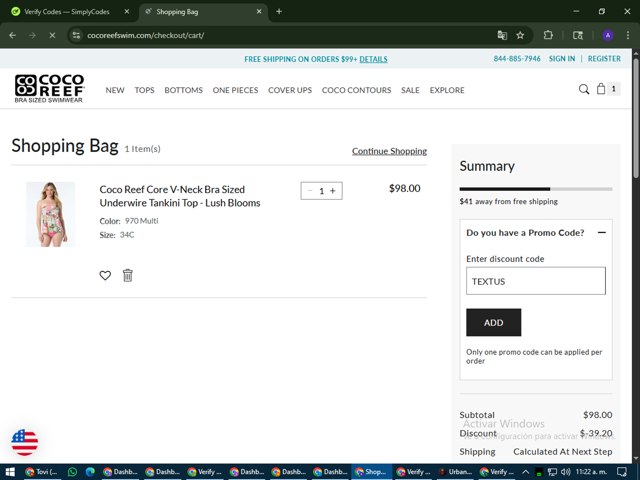Click the Chrome side search icon in toolbar
640x480 pixels.
point(578,36)
